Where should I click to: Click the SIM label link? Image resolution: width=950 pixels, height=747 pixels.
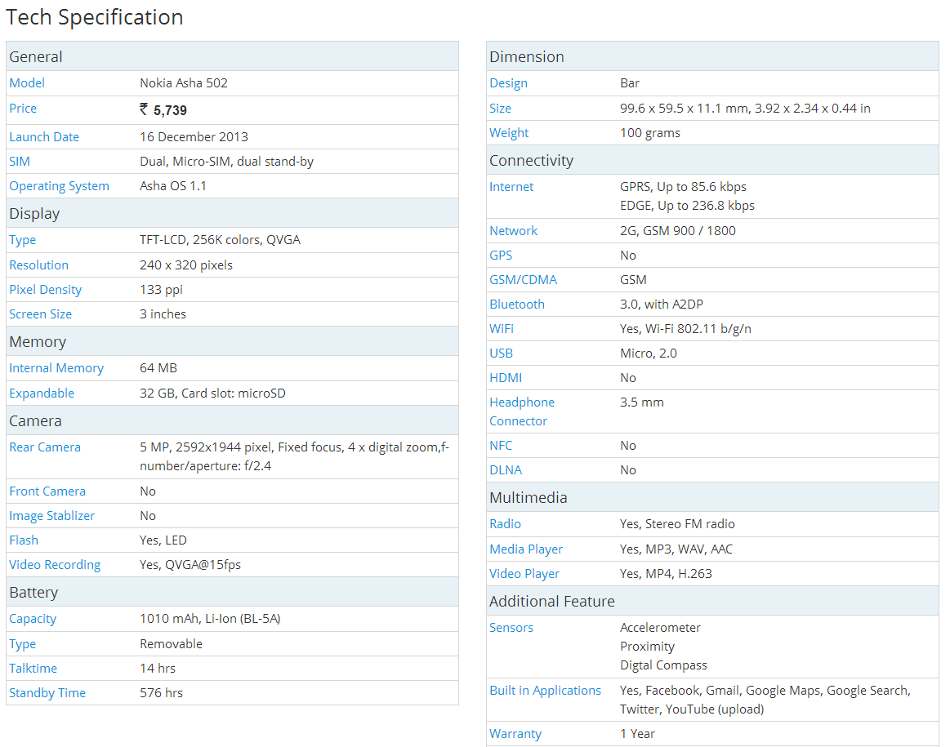click(x=19, y=162)
